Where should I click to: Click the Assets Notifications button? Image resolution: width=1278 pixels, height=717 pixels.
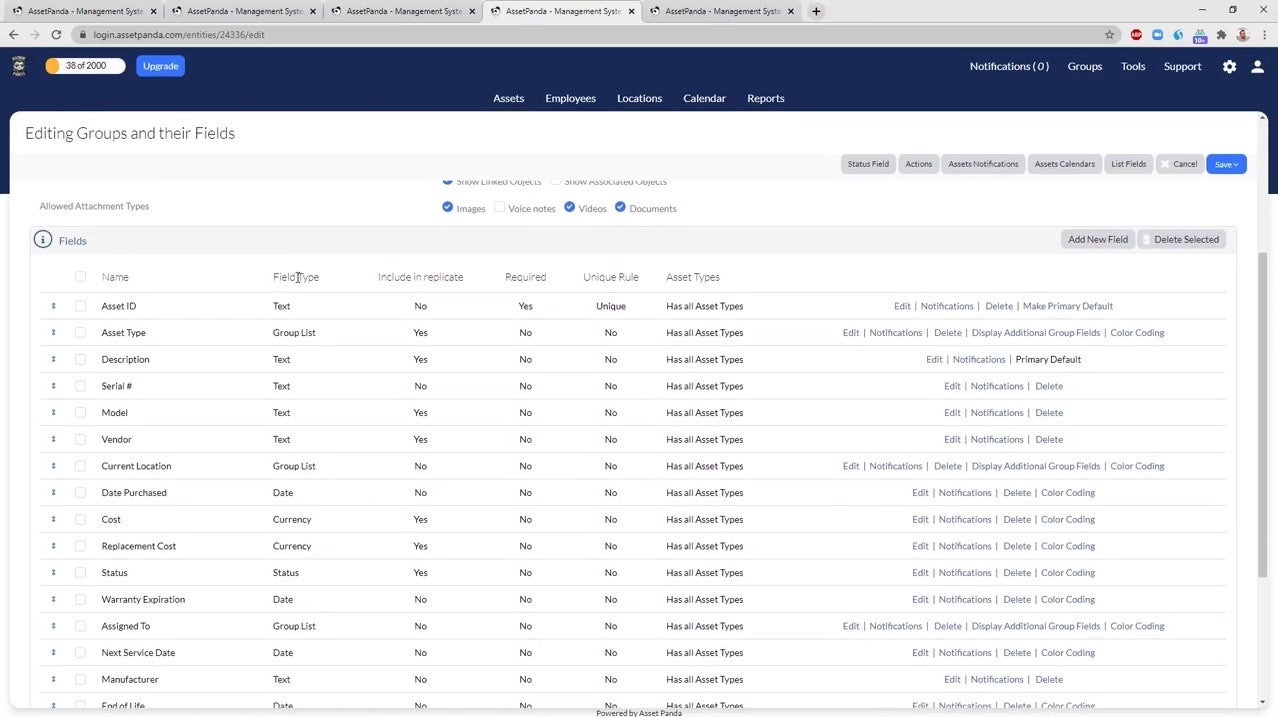pos(983,164)
